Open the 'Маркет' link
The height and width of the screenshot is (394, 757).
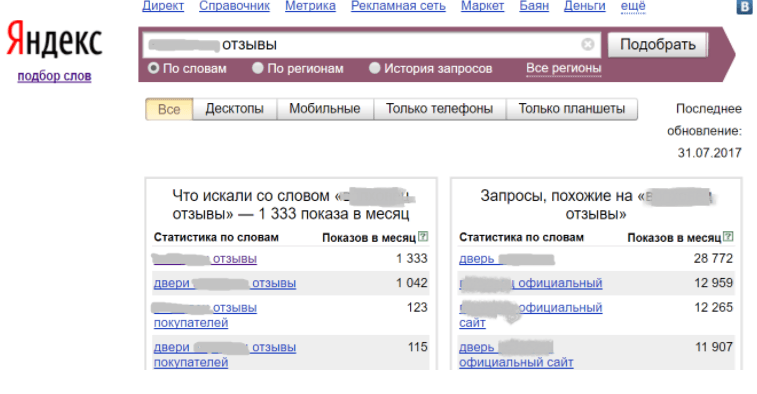(x=482, y=6)
